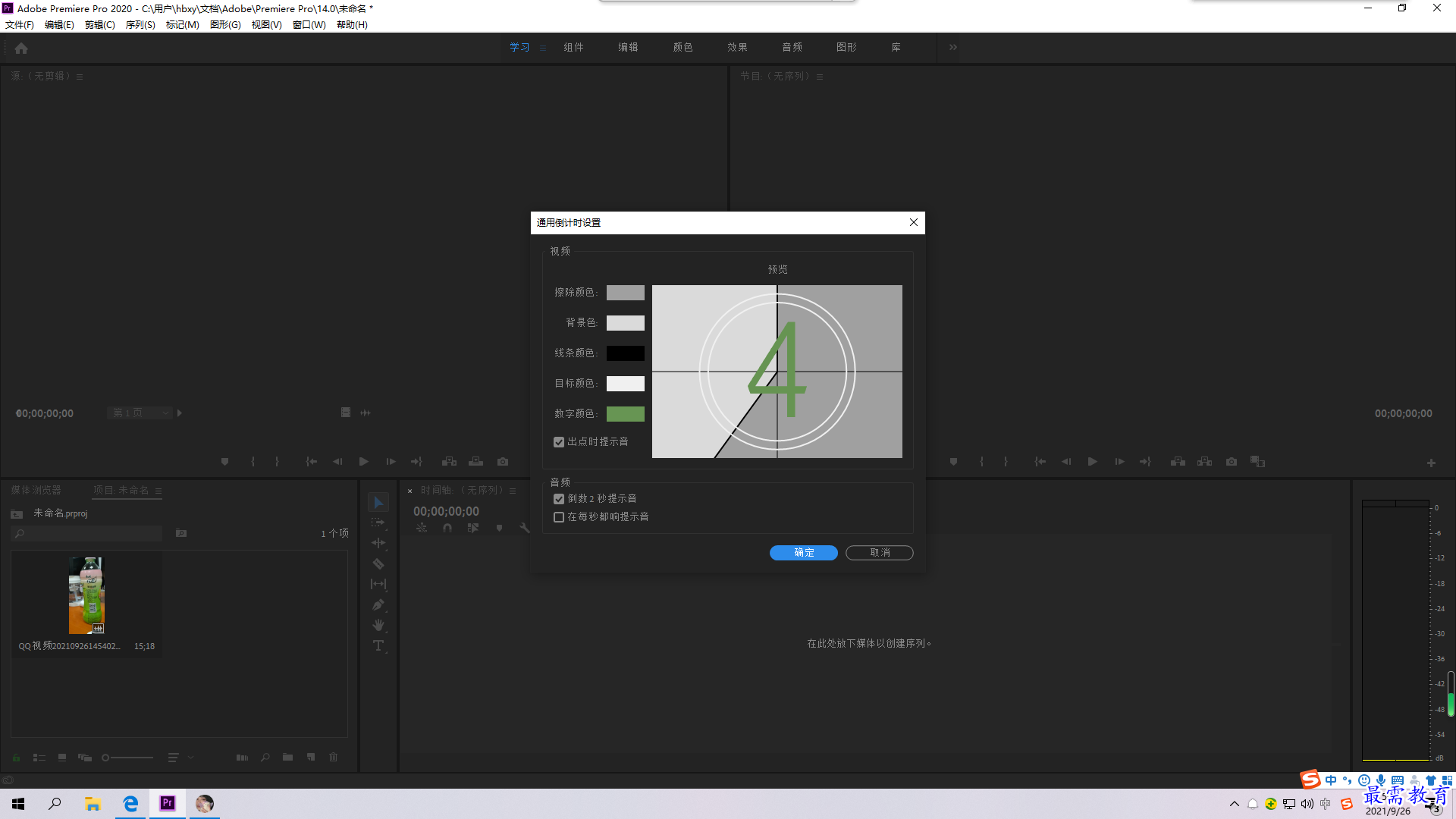The width and height of the screenshot is (1456, 819).
Task: Click find-by-folder icon beside project search
Action: (x=181, y=534)
